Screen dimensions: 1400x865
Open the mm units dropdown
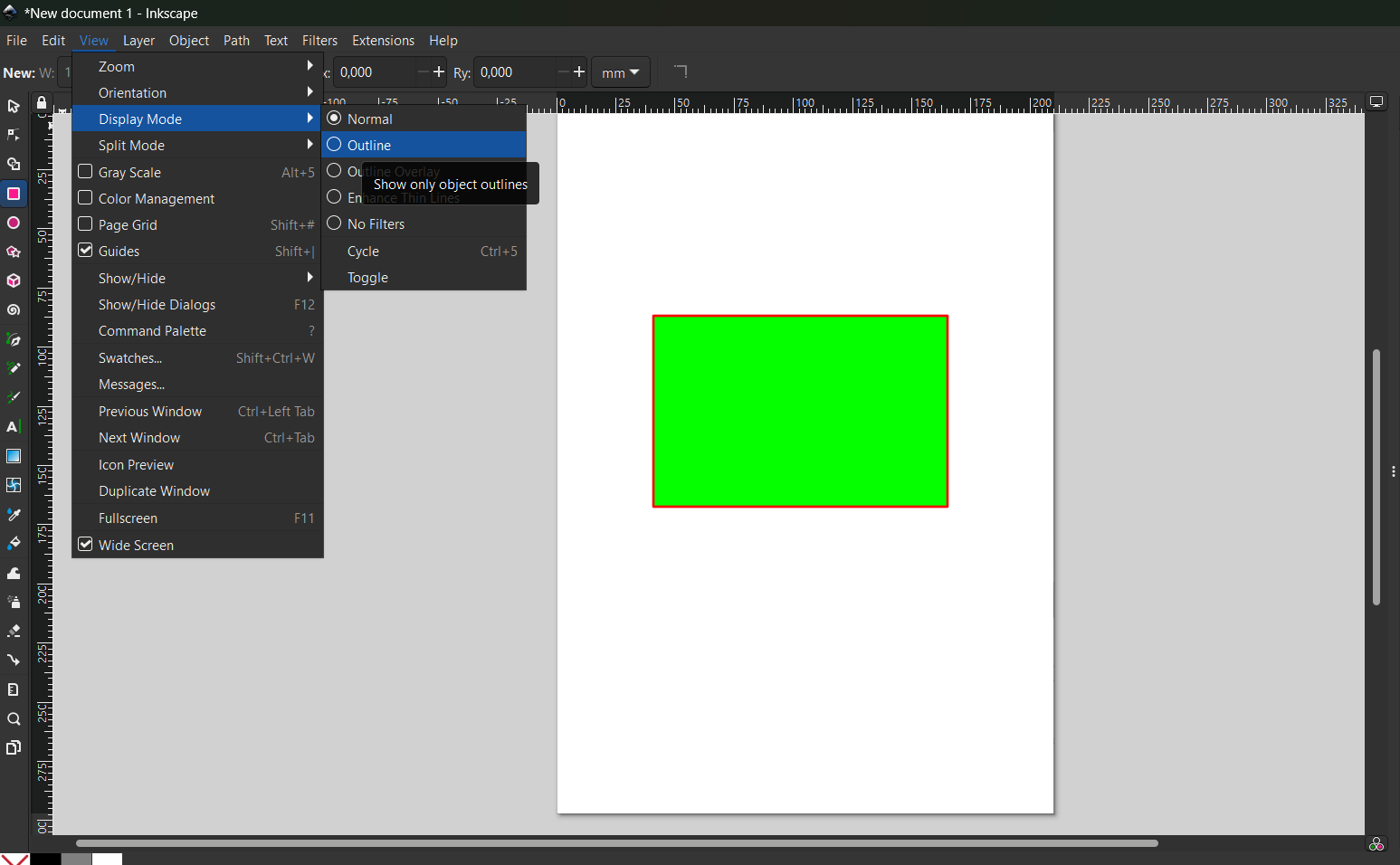pos(621,72)
